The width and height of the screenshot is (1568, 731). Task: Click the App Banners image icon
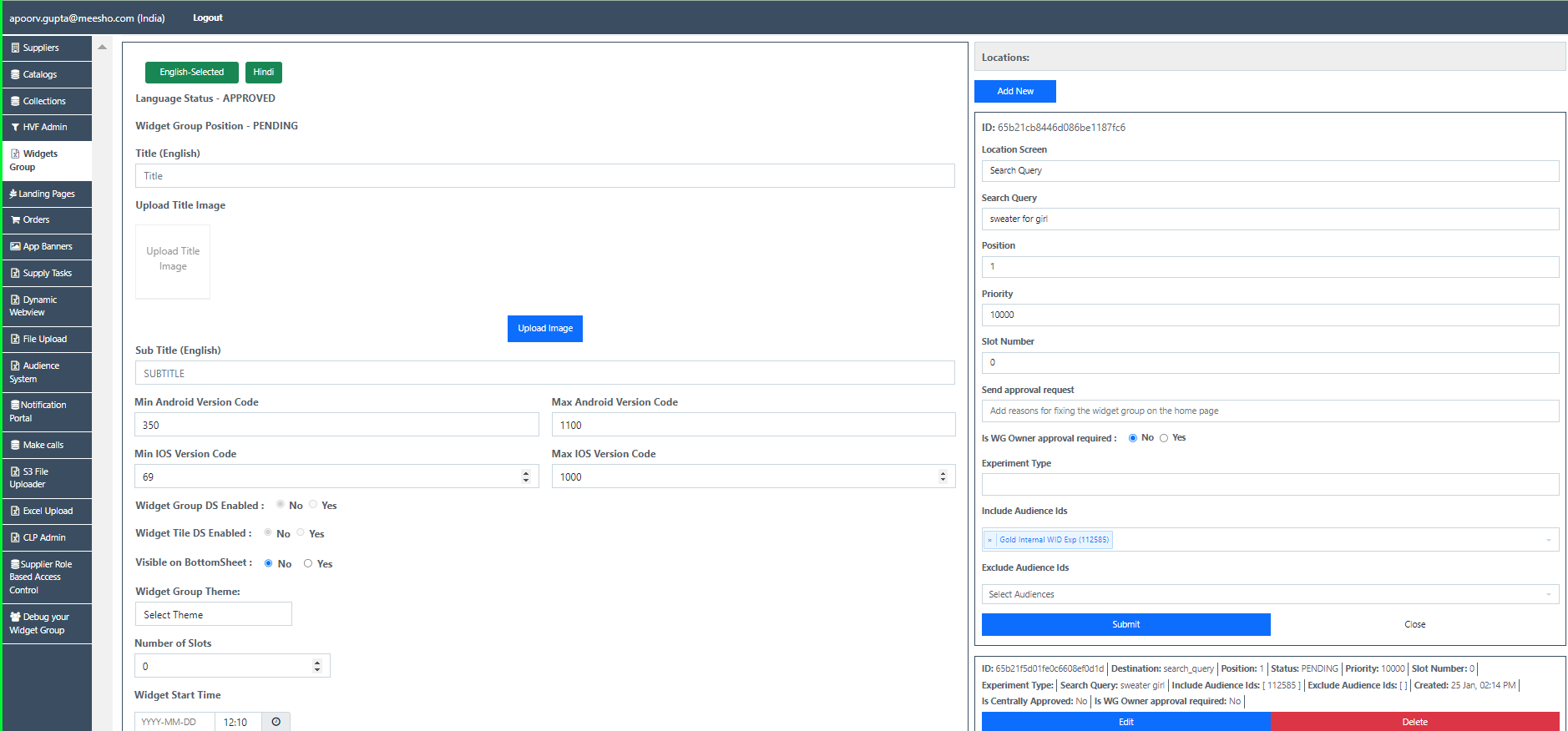(15, 247)
